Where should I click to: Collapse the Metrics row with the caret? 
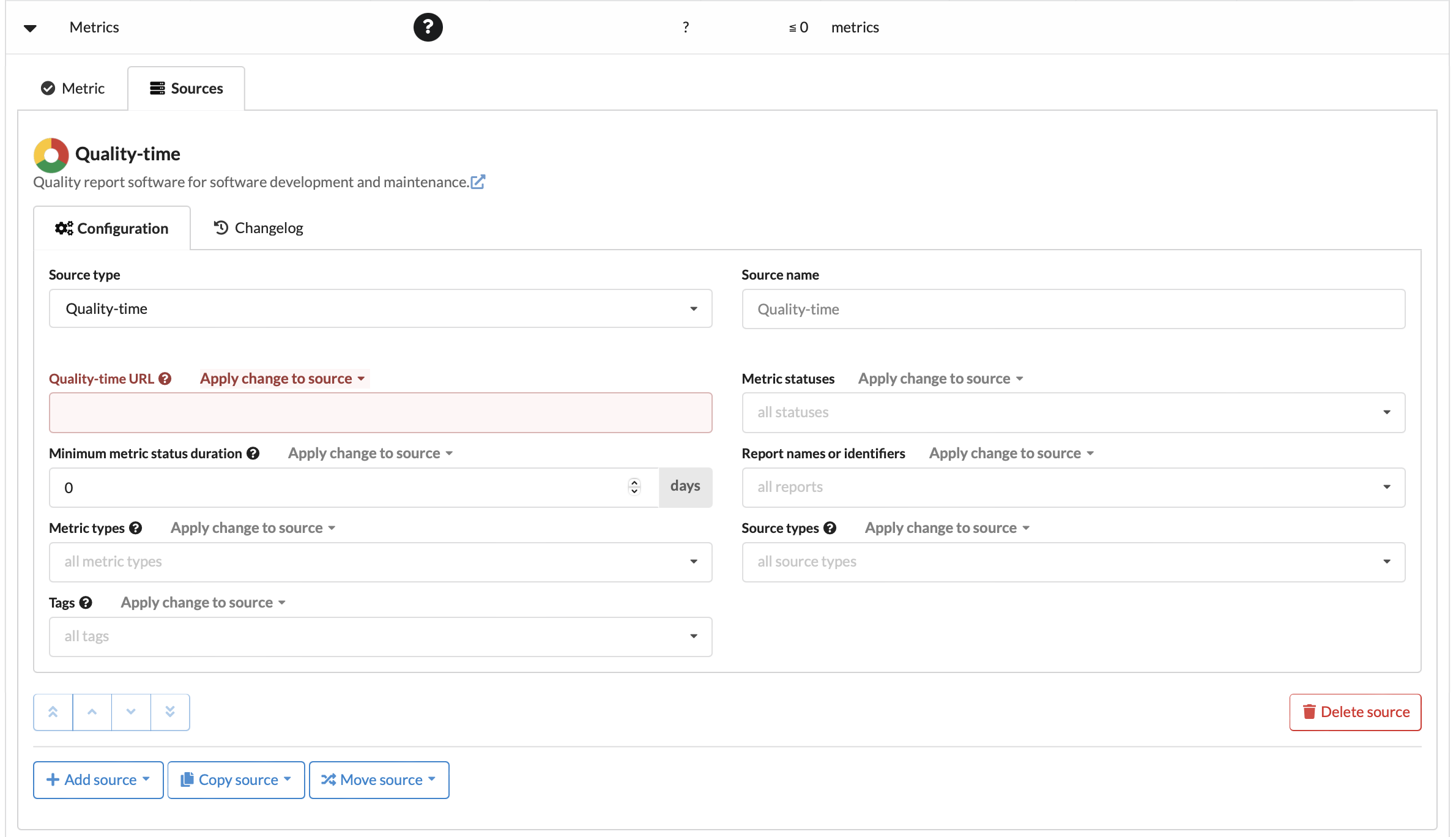click(x=30, y=28)
